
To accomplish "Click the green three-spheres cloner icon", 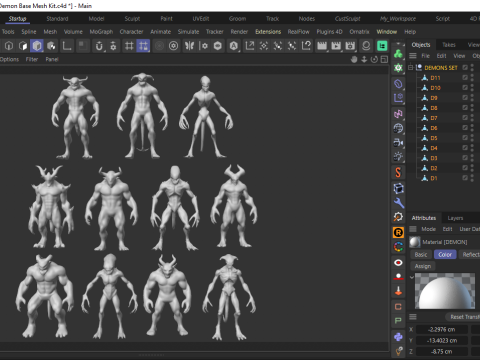I will (398, 54).
